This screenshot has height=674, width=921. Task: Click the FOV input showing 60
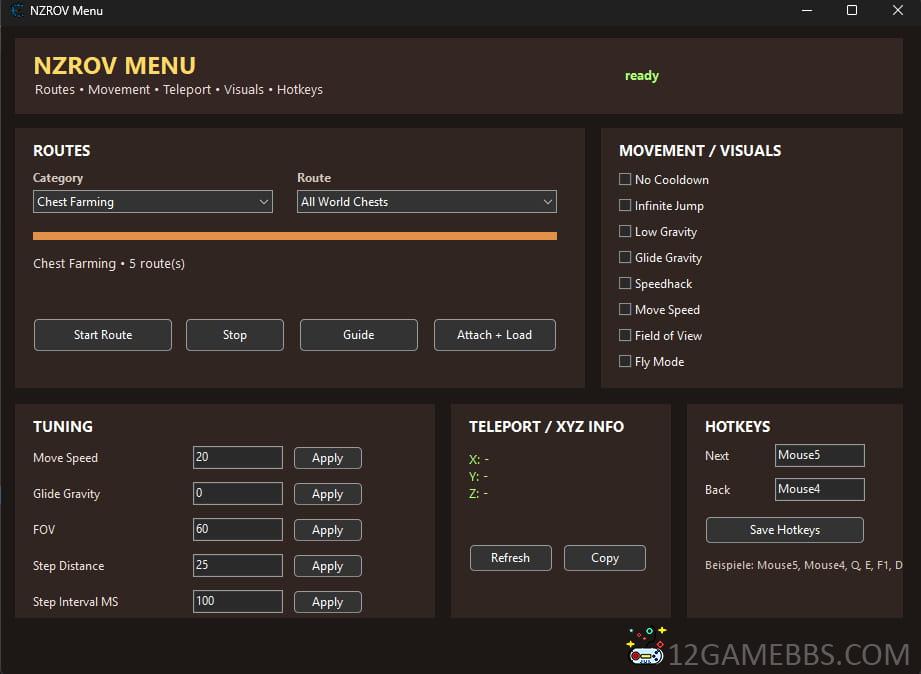[x=238, y=529]
